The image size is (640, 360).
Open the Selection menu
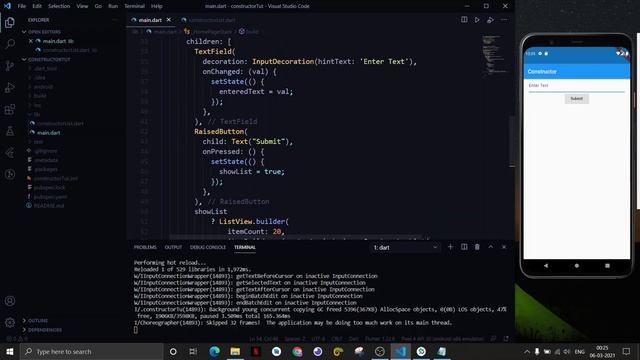click(59, 6)
